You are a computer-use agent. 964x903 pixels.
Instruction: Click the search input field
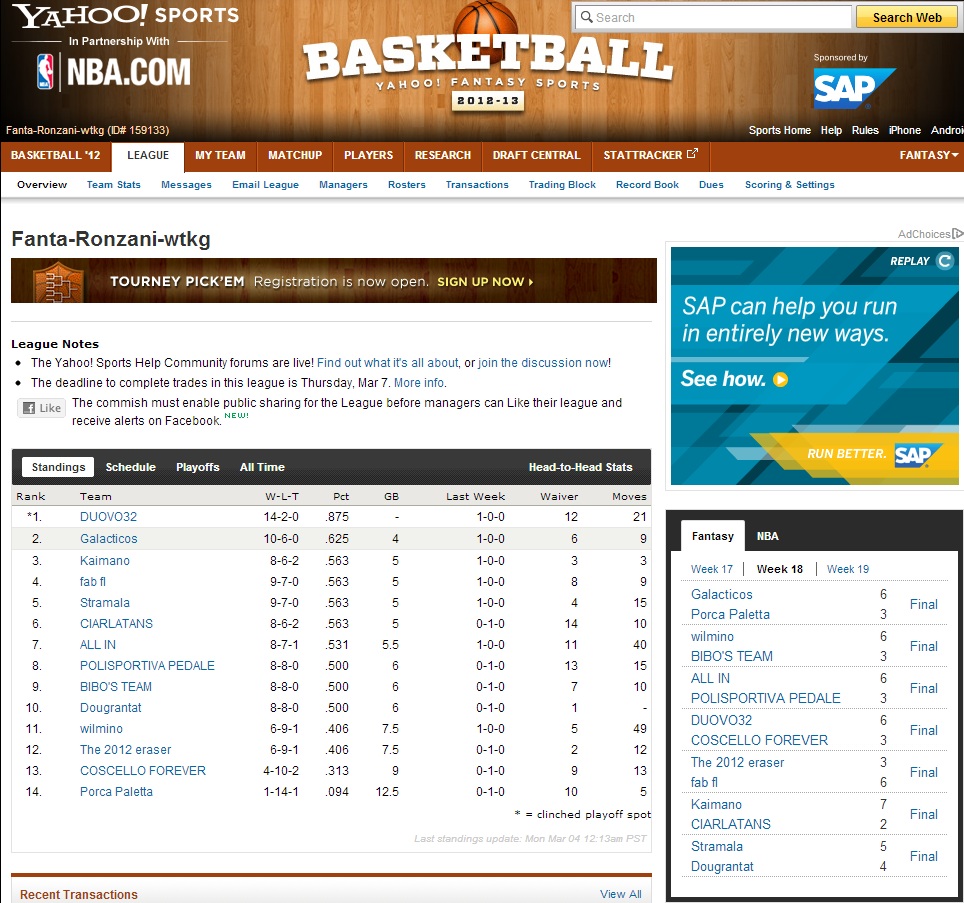[x=714, y=17]
